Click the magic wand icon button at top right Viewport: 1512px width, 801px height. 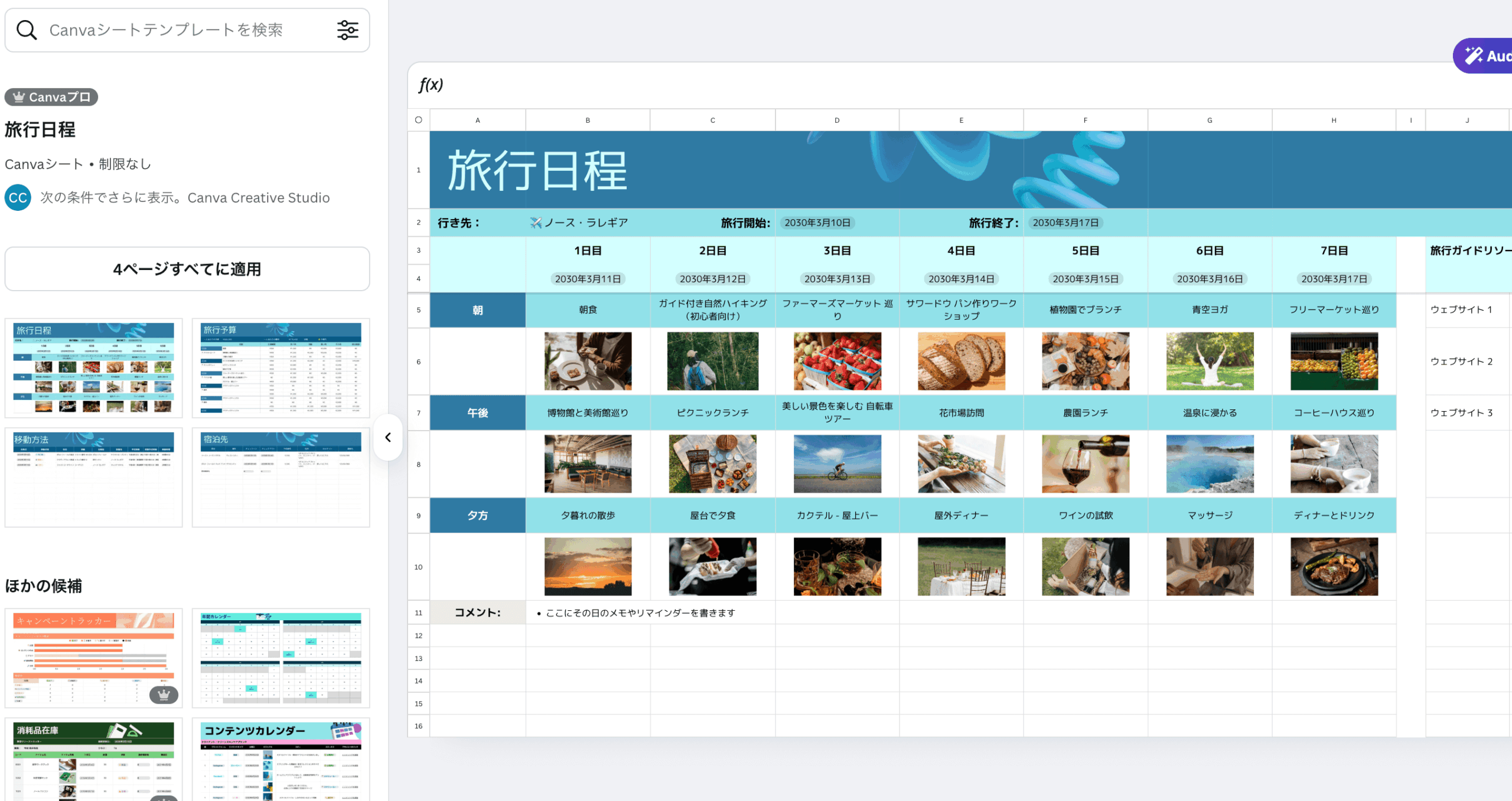[1475, 56]
